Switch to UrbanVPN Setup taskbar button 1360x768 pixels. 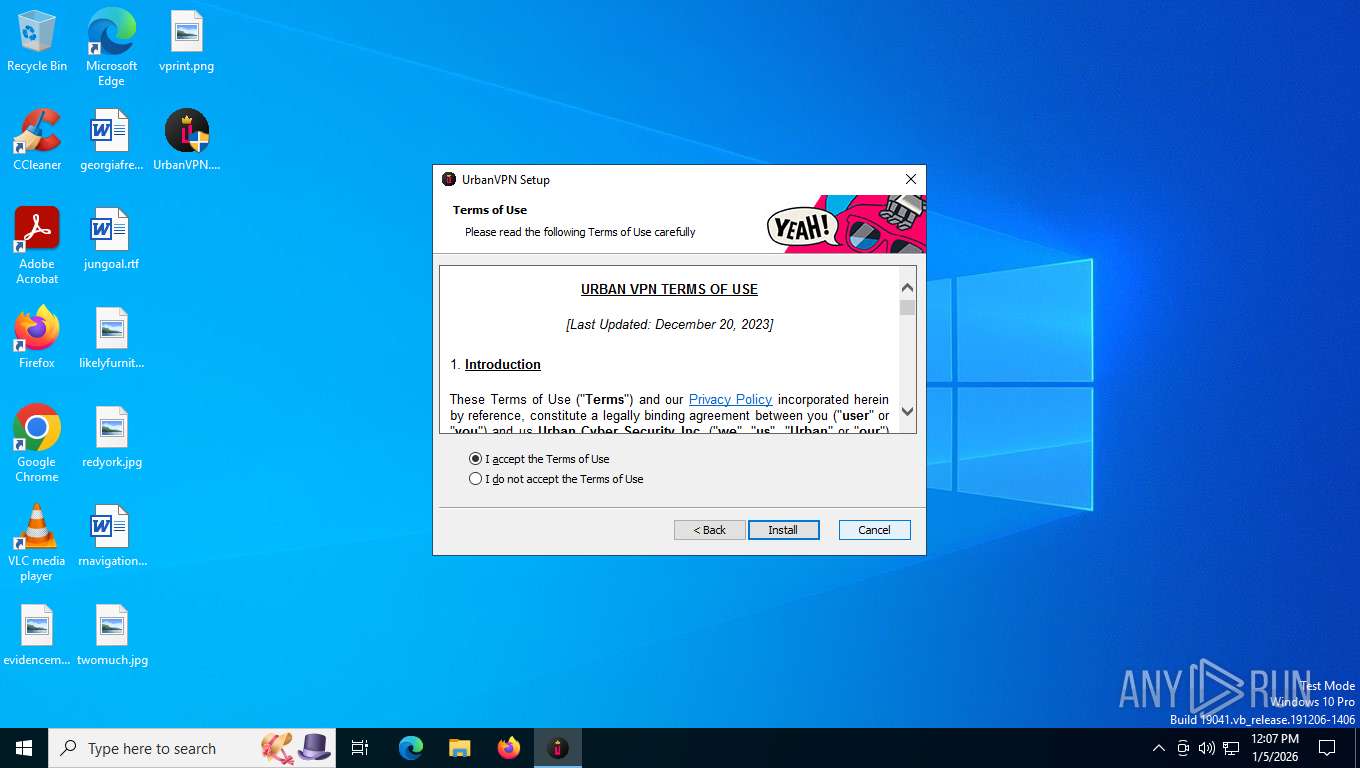(x=558, y=748)
